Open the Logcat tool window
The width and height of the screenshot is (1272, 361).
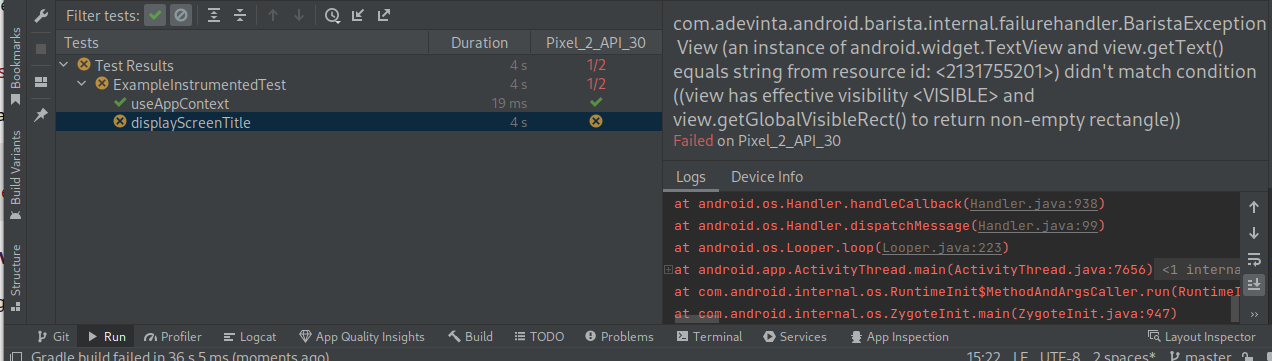(x=250, y=337)
